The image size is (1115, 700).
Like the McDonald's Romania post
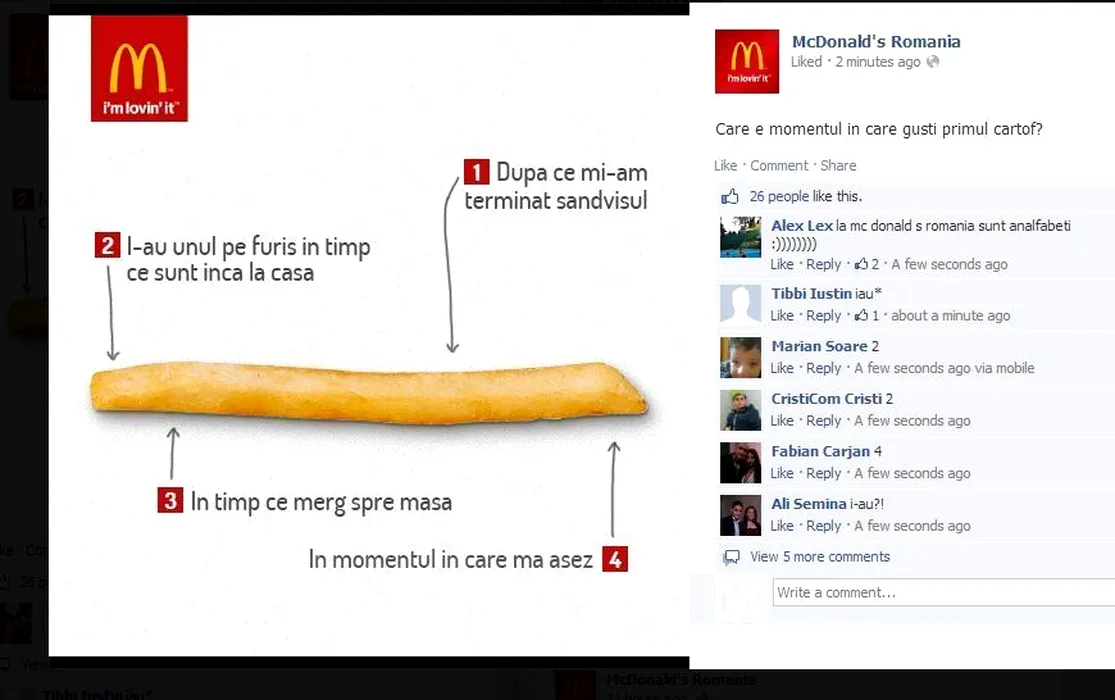[x=725, y=165]
